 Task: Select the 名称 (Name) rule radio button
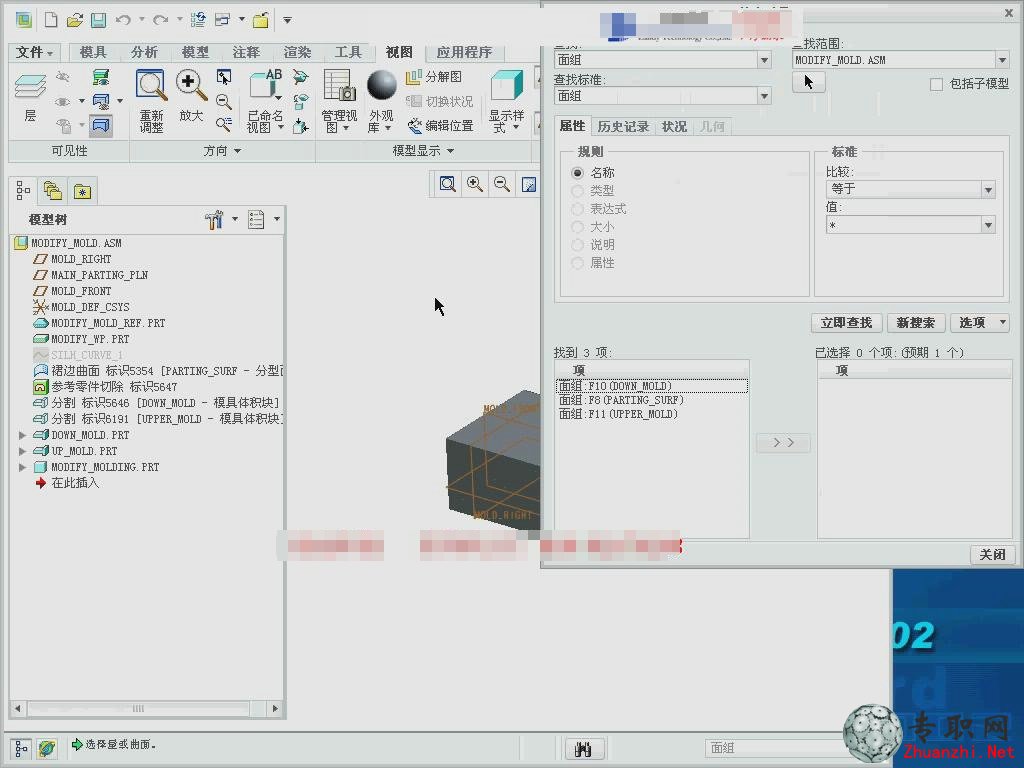tap(577, 173)
